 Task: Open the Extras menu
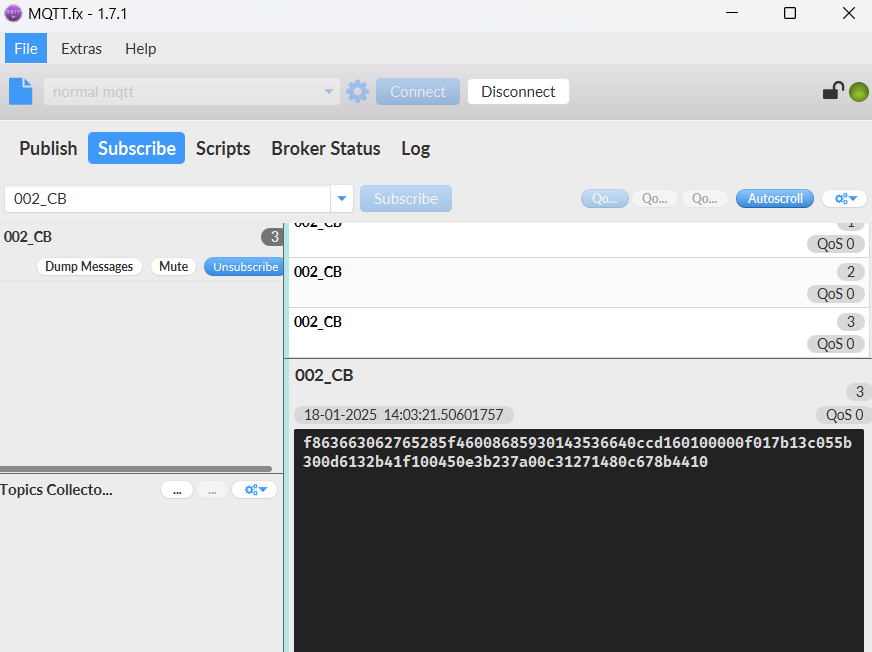[x=81, y=48]
